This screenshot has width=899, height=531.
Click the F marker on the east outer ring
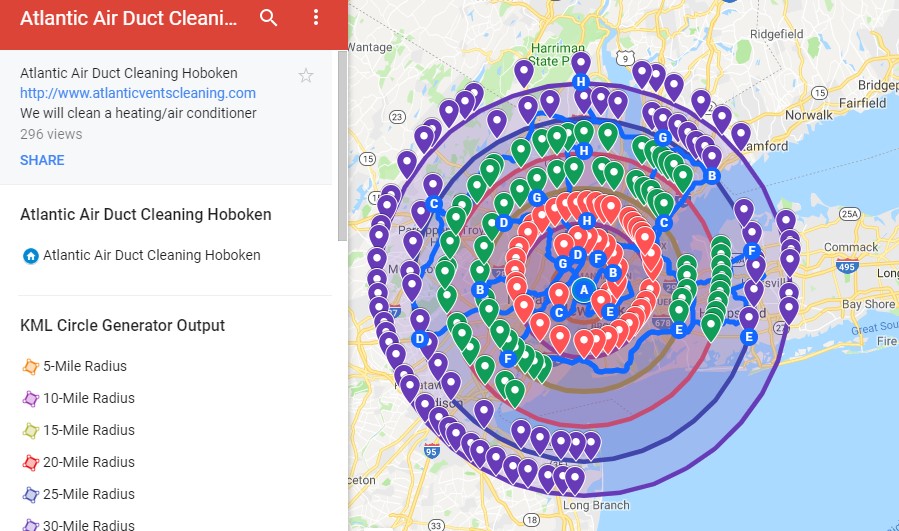(x=752, y=251)
